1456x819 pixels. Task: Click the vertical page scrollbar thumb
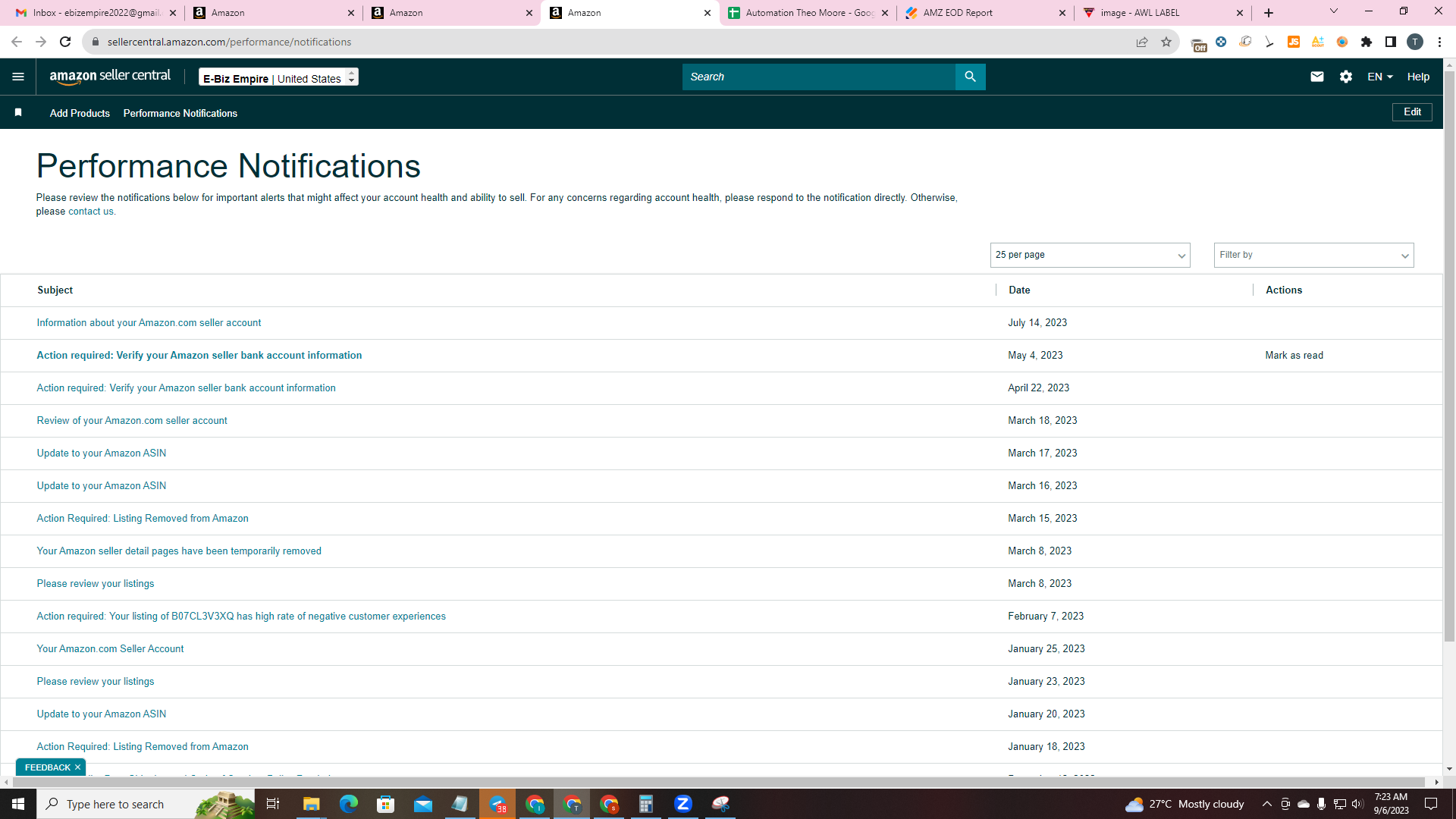tap(1449, 356)
